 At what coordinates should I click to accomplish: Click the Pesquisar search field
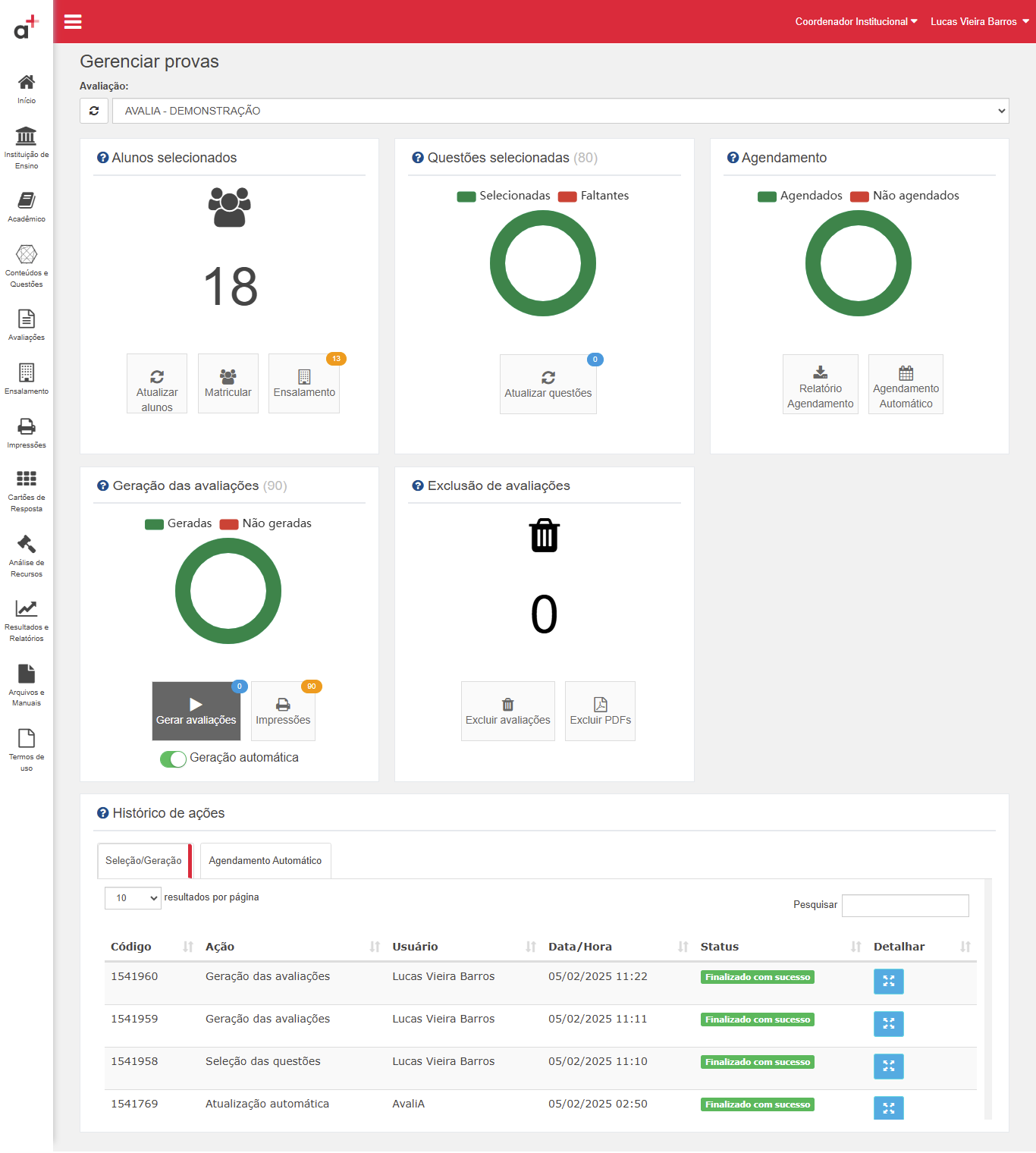tap(906, 906)
